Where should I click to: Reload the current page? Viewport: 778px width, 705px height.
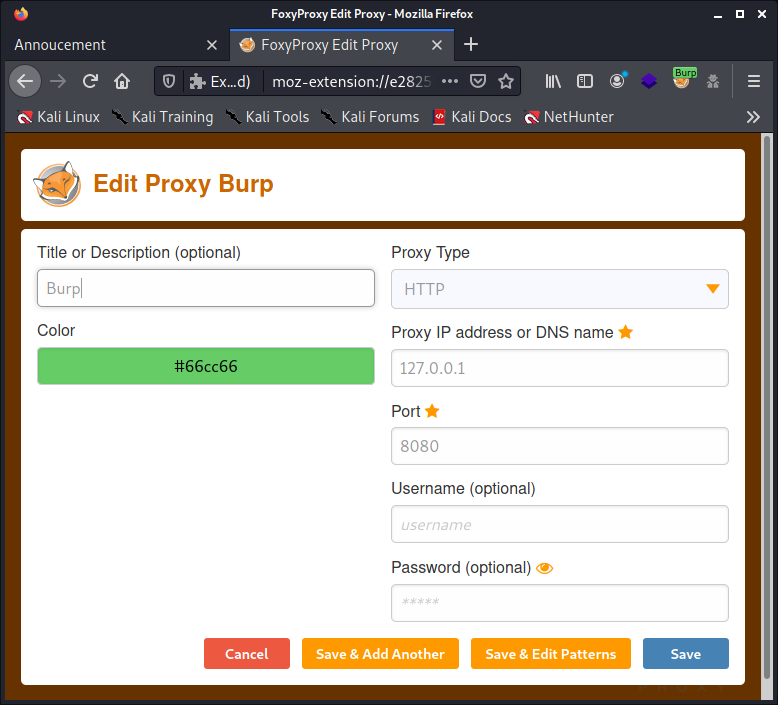90,81
